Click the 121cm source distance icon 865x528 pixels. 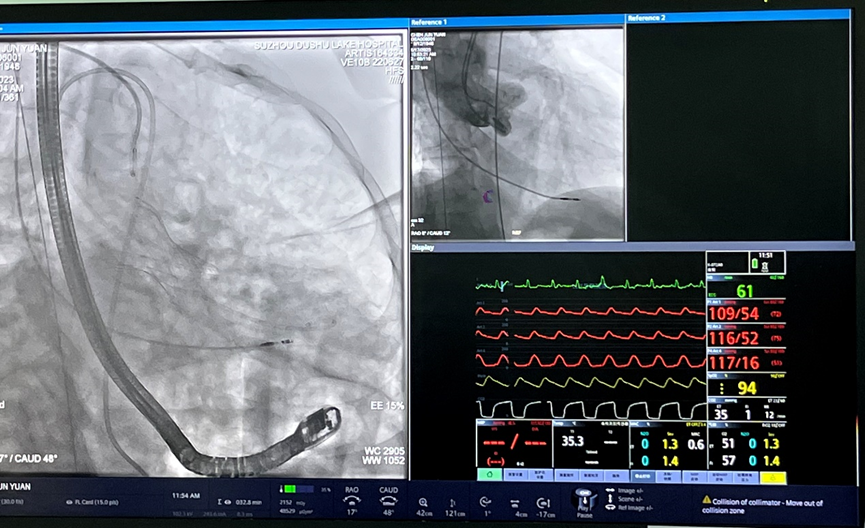coord(452,502)
